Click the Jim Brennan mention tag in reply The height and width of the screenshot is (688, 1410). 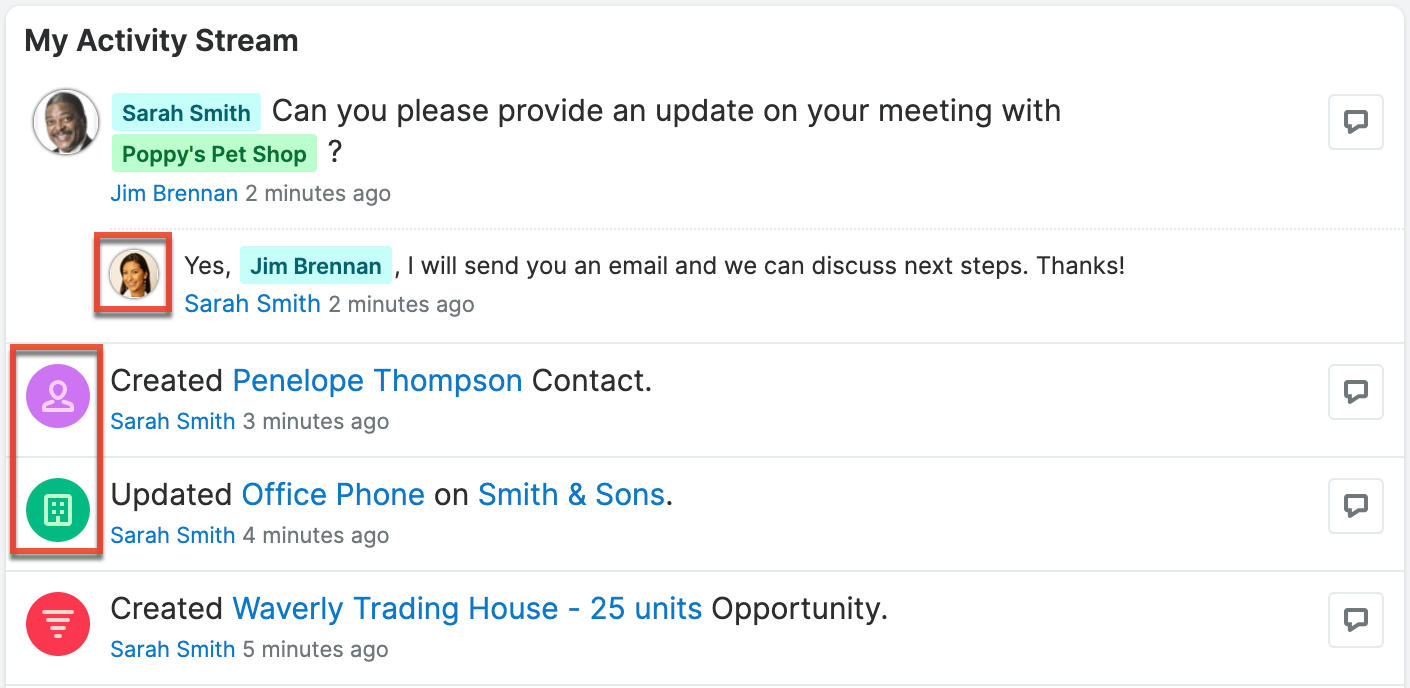coord(315,266)
